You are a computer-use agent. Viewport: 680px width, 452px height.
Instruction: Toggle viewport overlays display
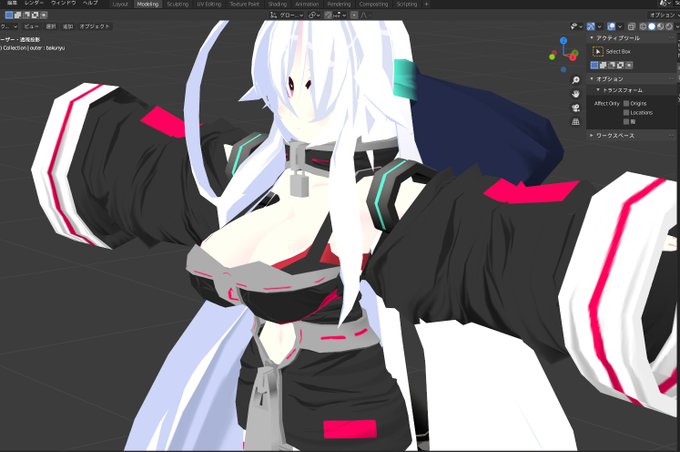[x=611, y=26]
